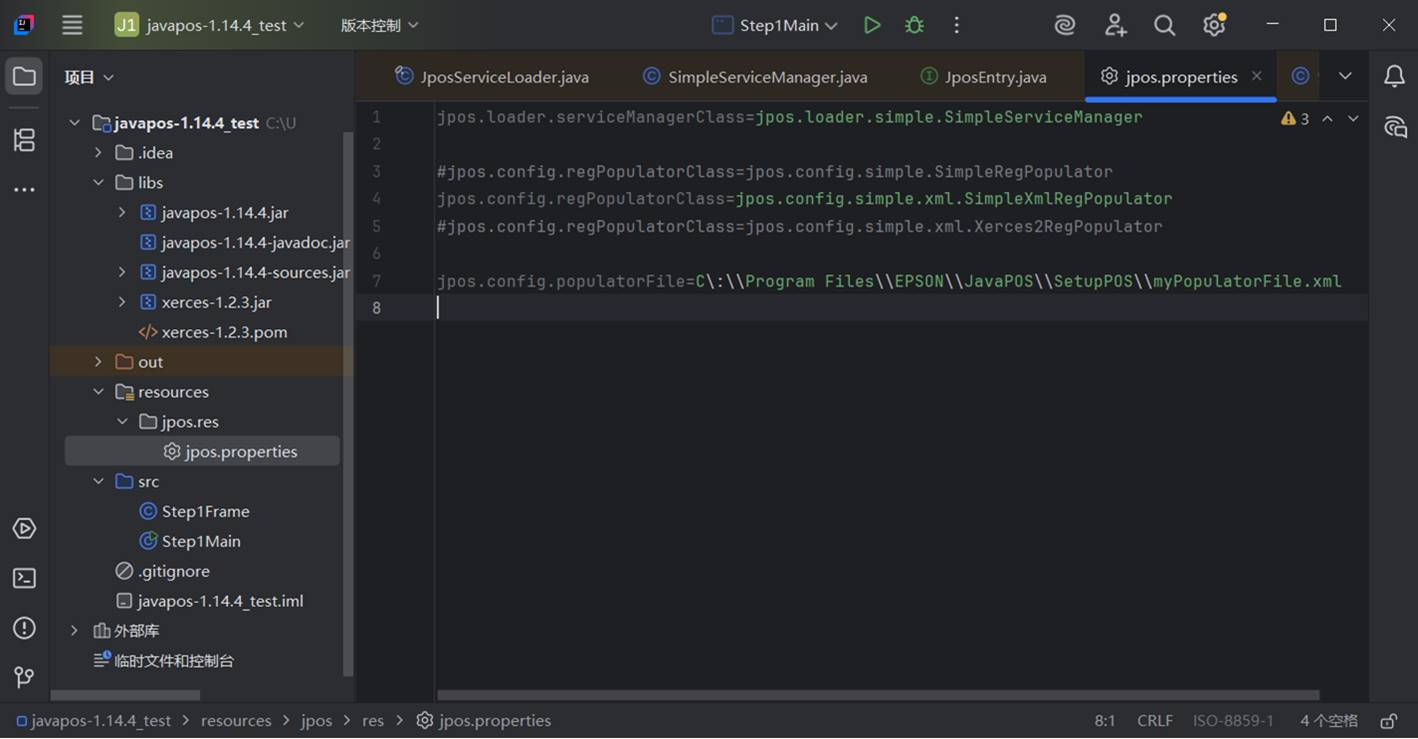Change the CRLF line separator in the status bar
The width and height of the screenshot is (1418, 739).
point(1155,720)
